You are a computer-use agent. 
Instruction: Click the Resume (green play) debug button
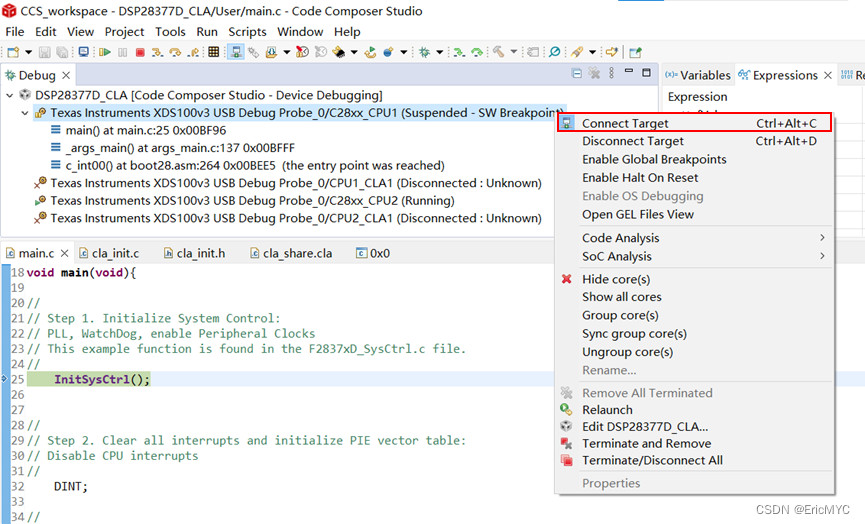(105, 52)
